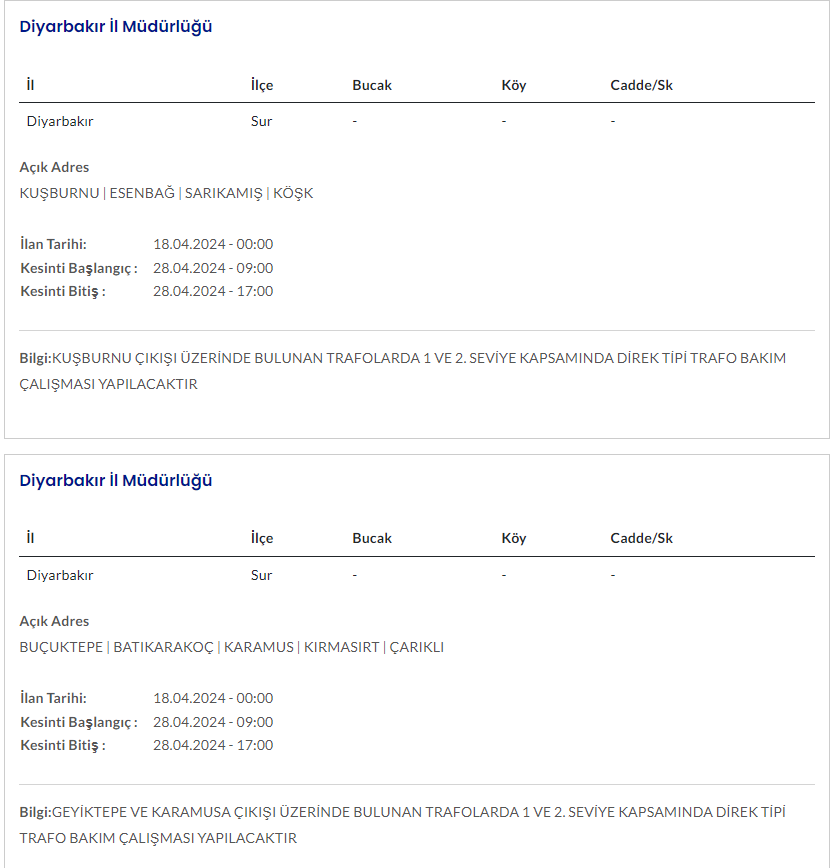
Task: Click KARAMUS neighborhood name
Action: [x=259, y=647]
